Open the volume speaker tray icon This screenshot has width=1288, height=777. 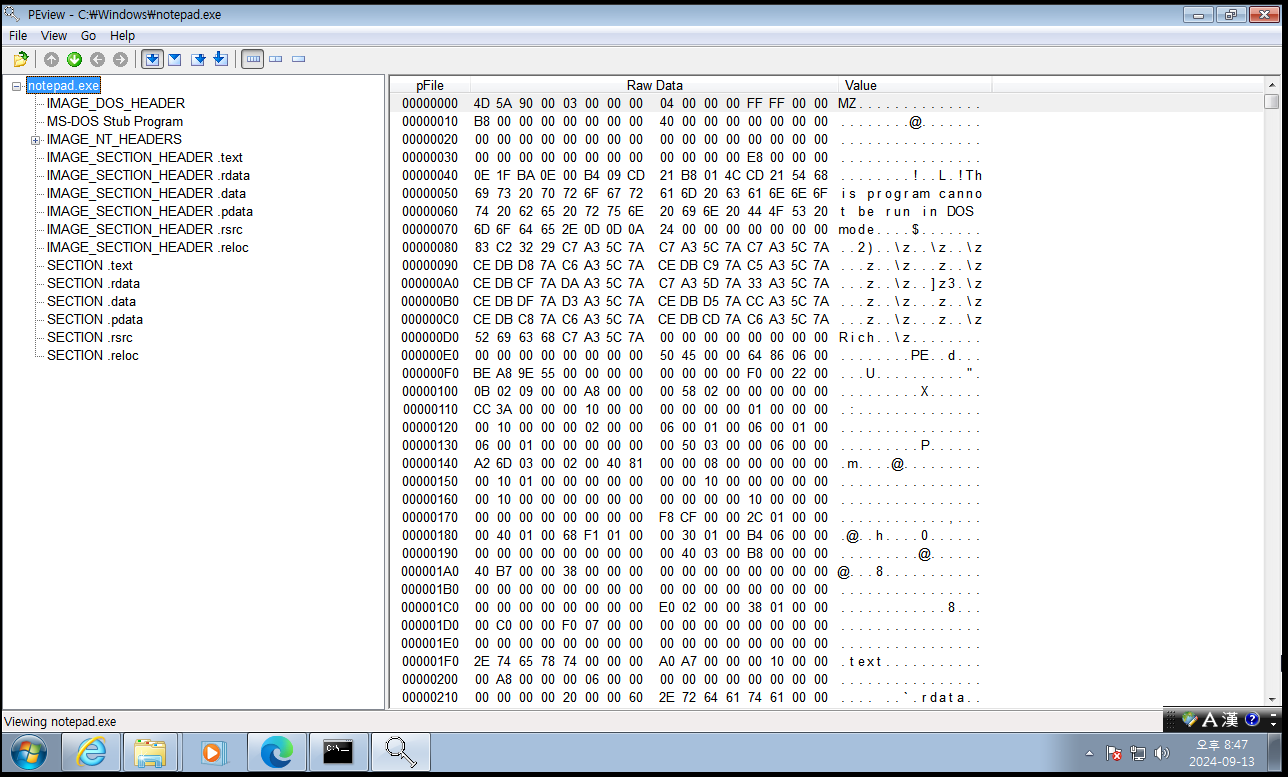pos(1161,753)
